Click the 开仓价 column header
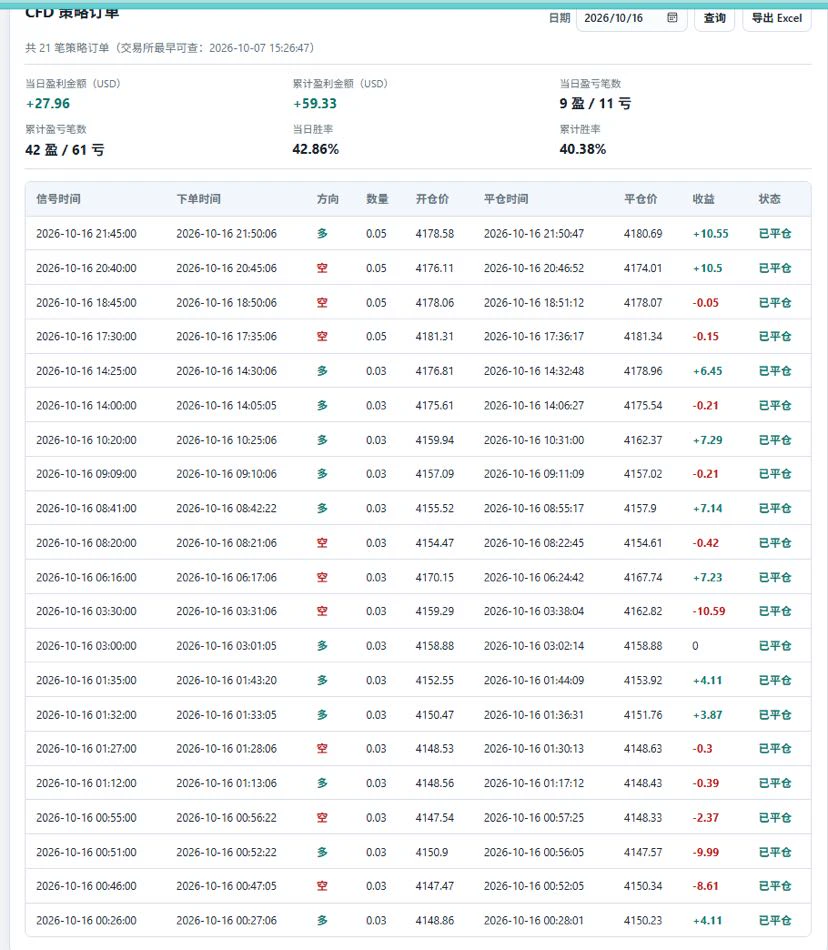The height and width of the screenshot is (950, 828). coord(432,199)
